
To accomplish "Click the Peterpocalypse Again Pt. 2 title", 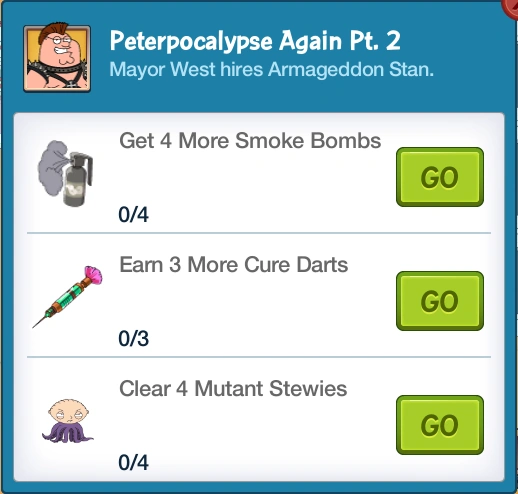I will (x=255, y=41).
